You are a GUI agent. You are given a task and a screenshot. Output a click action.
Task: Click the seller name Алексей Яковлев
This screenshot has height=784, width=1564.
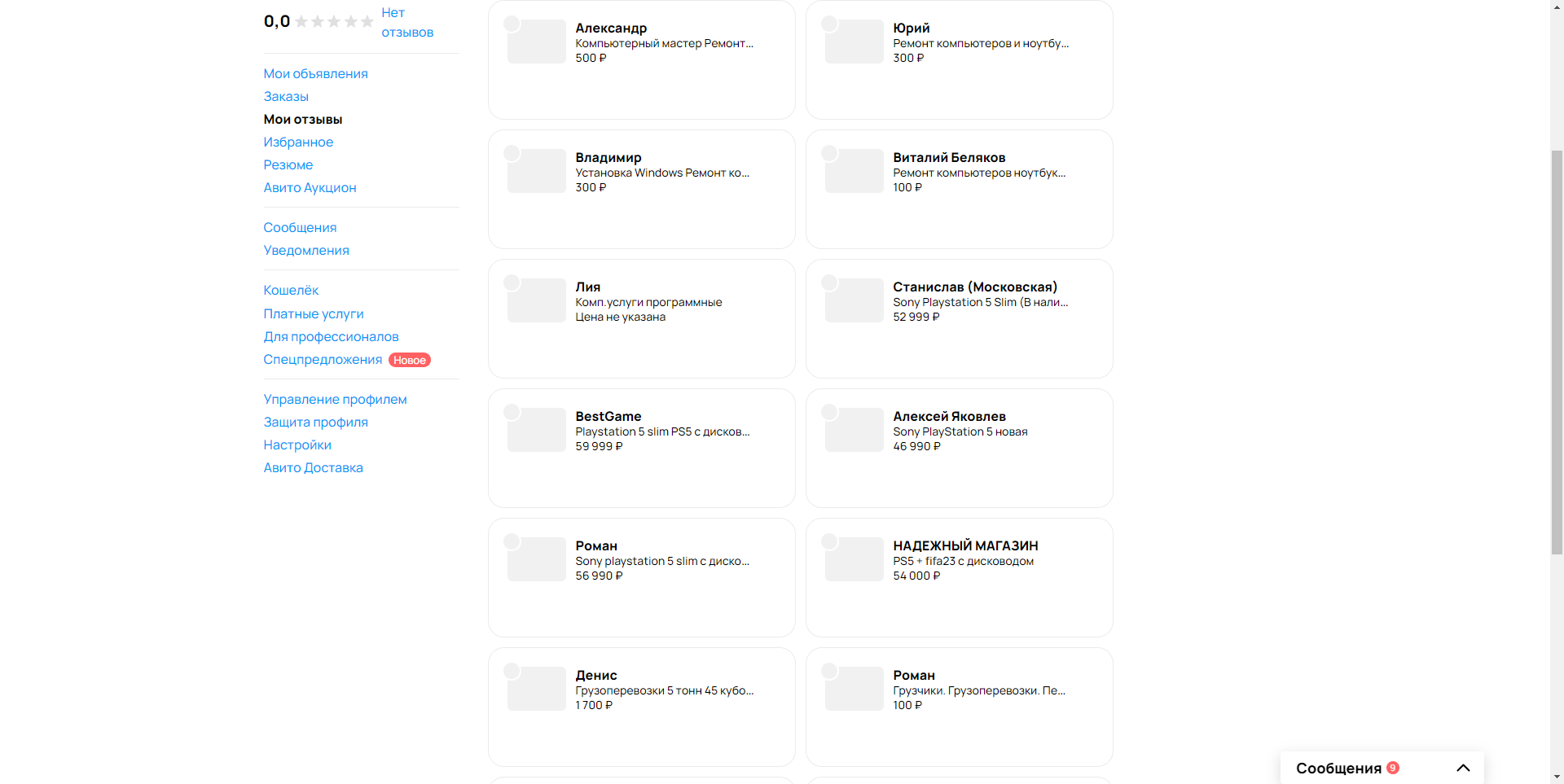tap(949, 417)
